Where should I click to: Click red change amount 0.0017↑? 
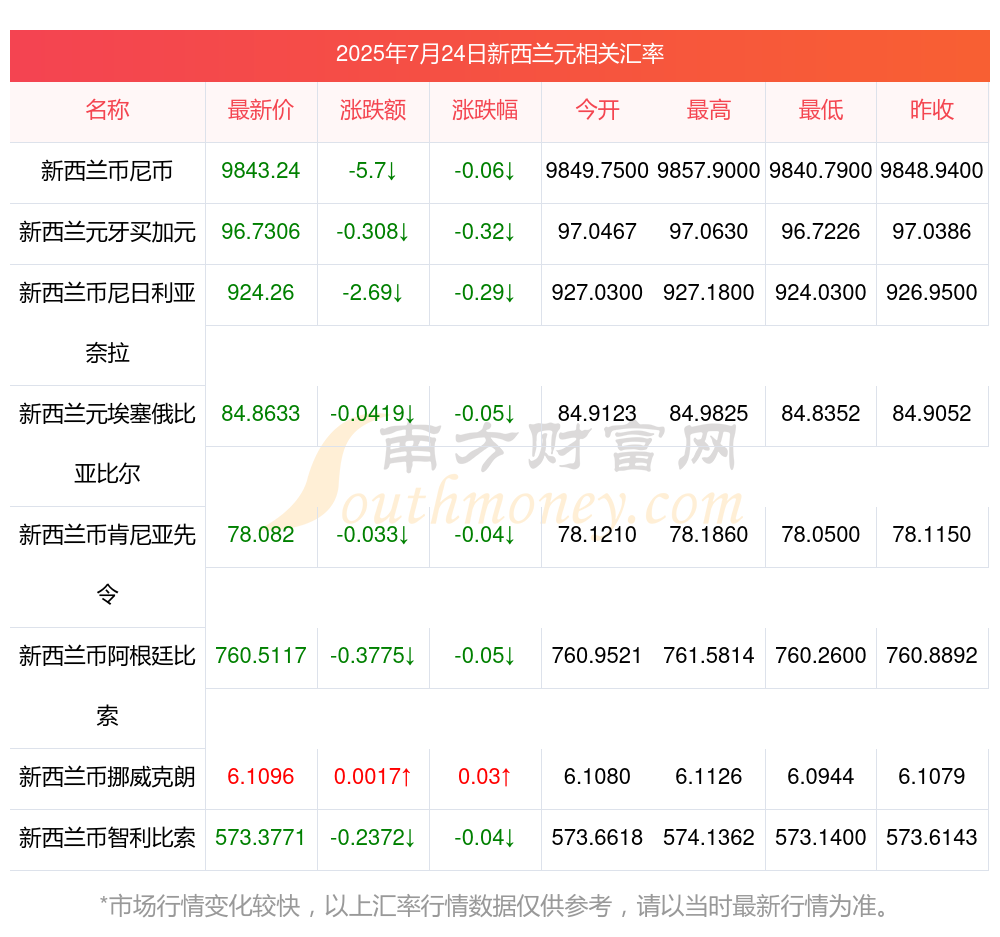point(373,776)
